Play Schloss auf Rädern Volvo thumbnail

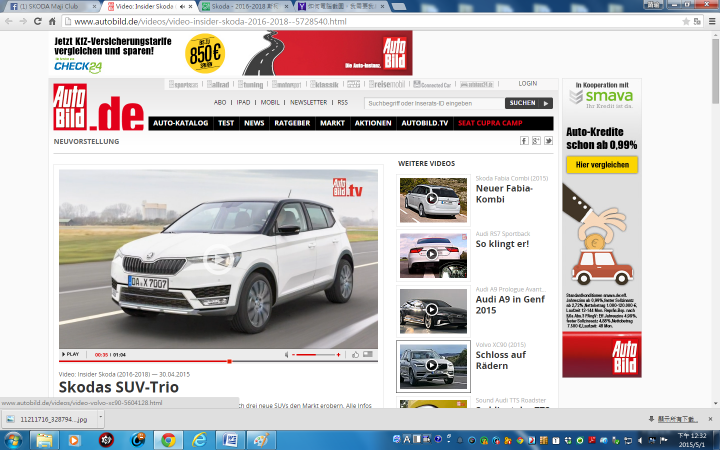433,366
